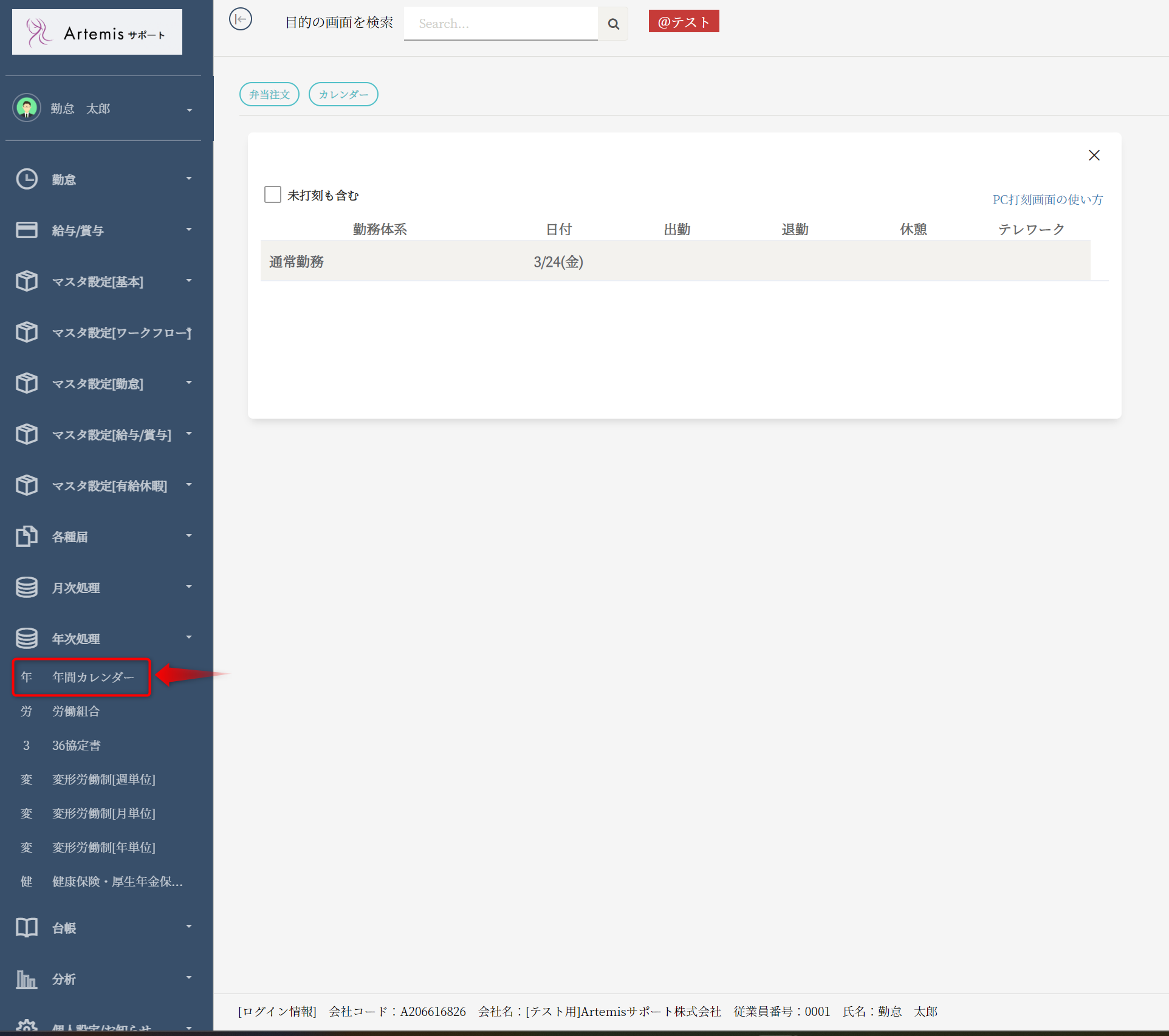
Task: Click the box icon for マスタ設定[基本]
Action: (x=27, y=281)
